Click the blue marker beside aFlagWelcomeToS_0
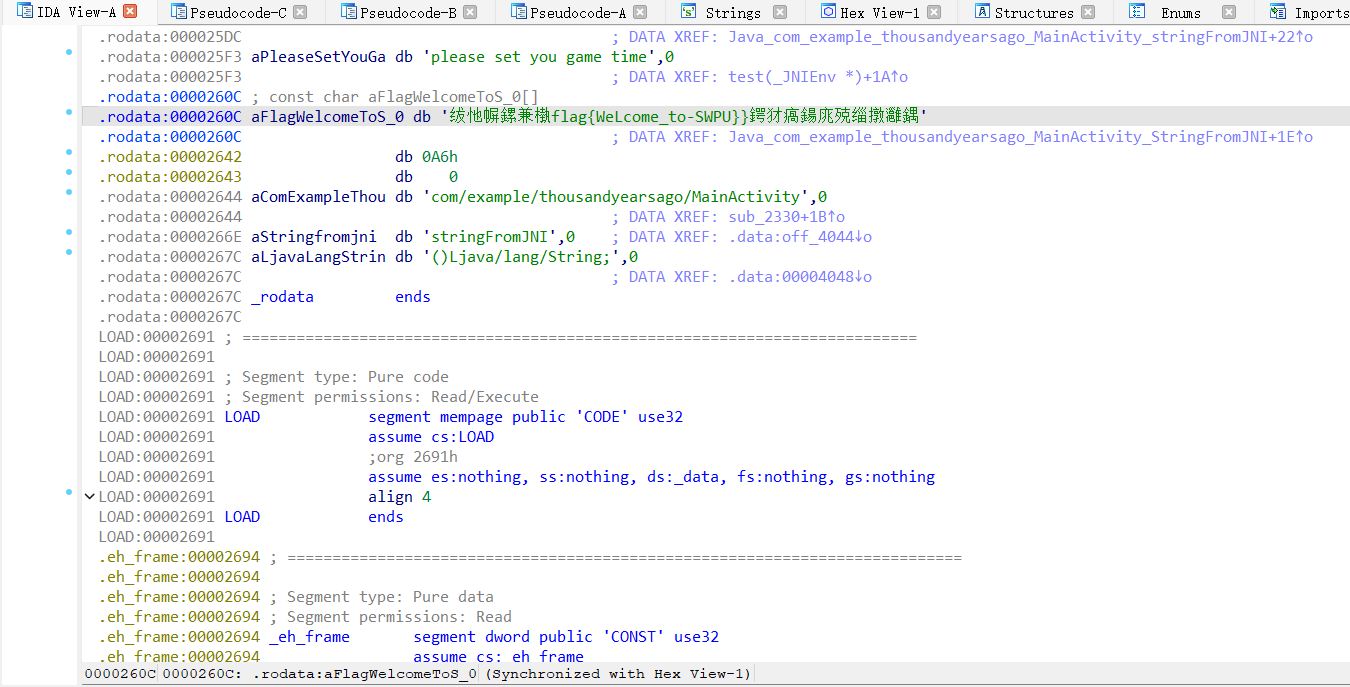The width and height of the screenshot is (1350, 687). pos(68,113)
